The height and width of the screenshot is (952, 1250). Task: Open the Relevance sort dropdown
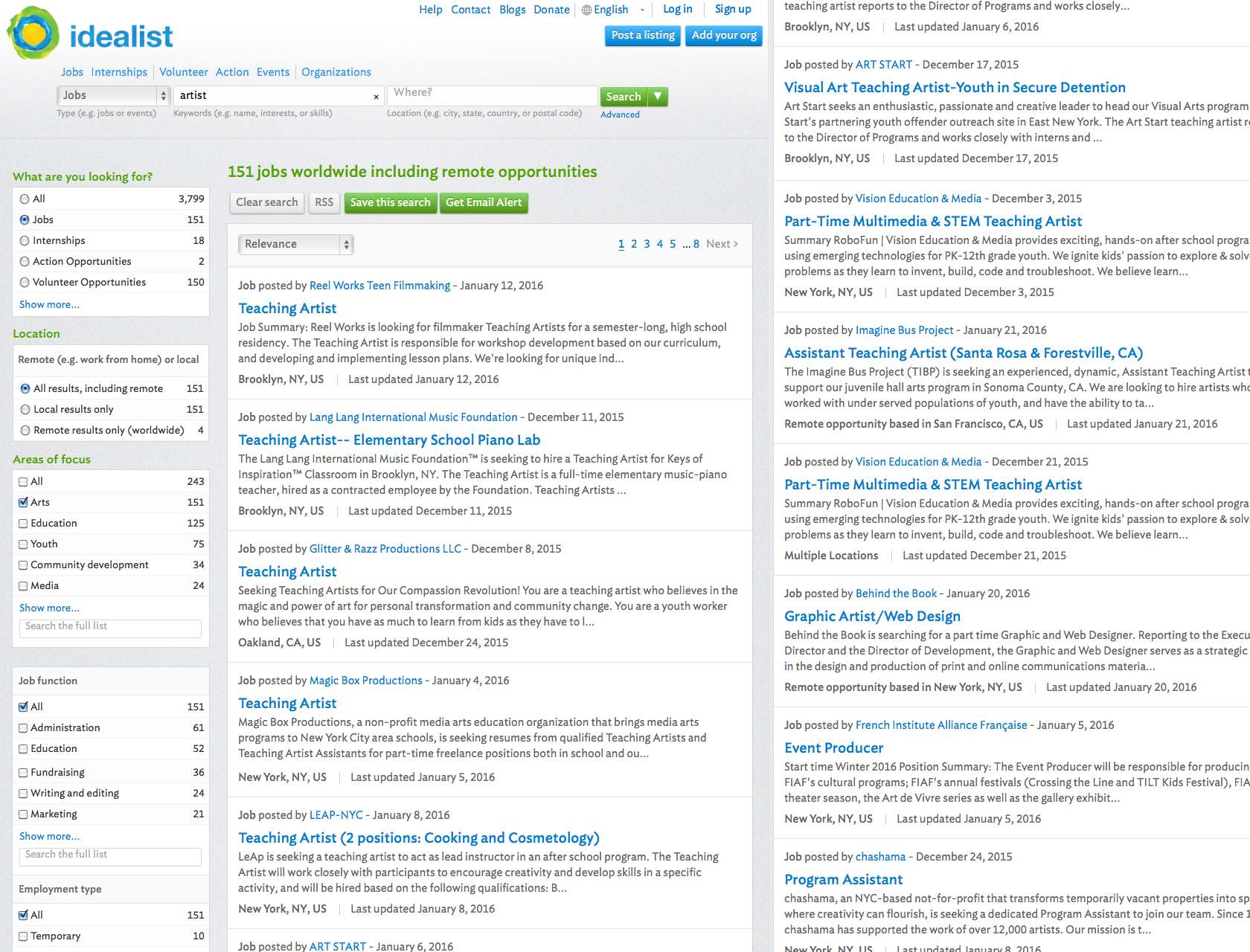click(x=296, y=244)
